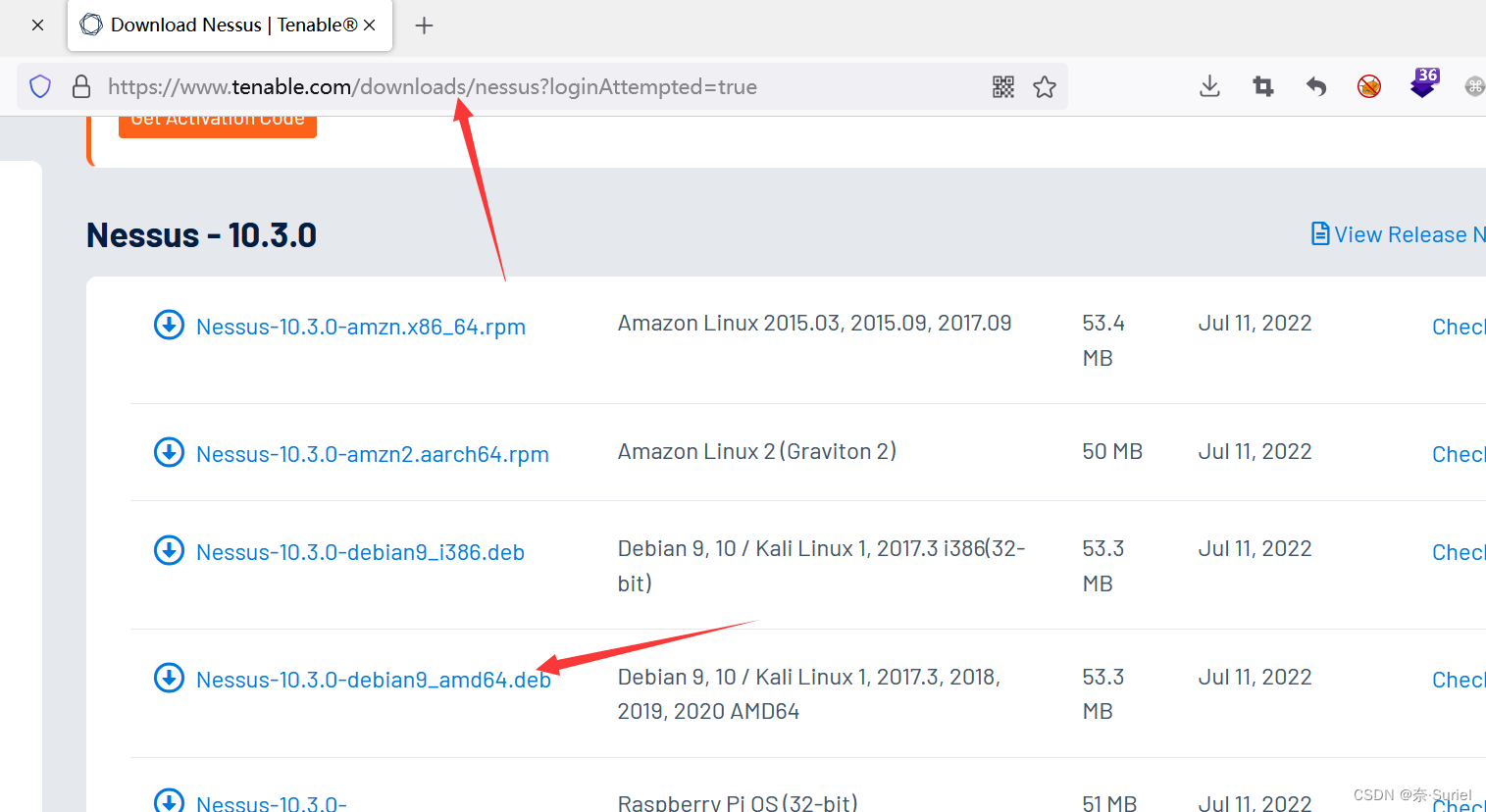Click the Jul 11, 2022 date for debian9_amd64
This screenshot has height=812, width=1486.
point(1255,677)
